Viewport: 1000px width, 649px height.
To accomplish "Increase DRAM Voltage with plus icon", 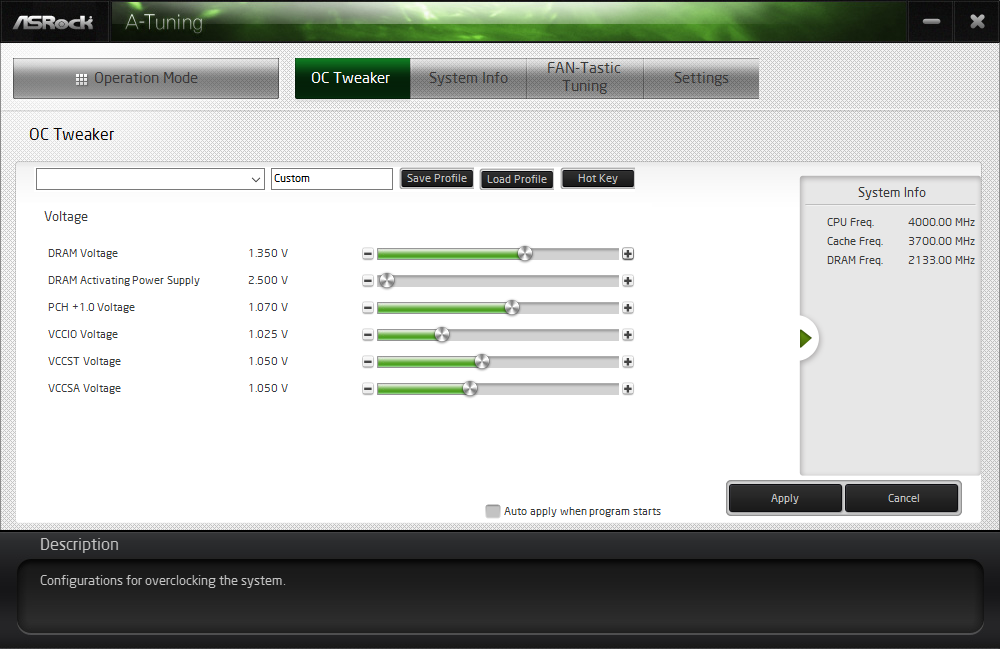I will (628, 254).
